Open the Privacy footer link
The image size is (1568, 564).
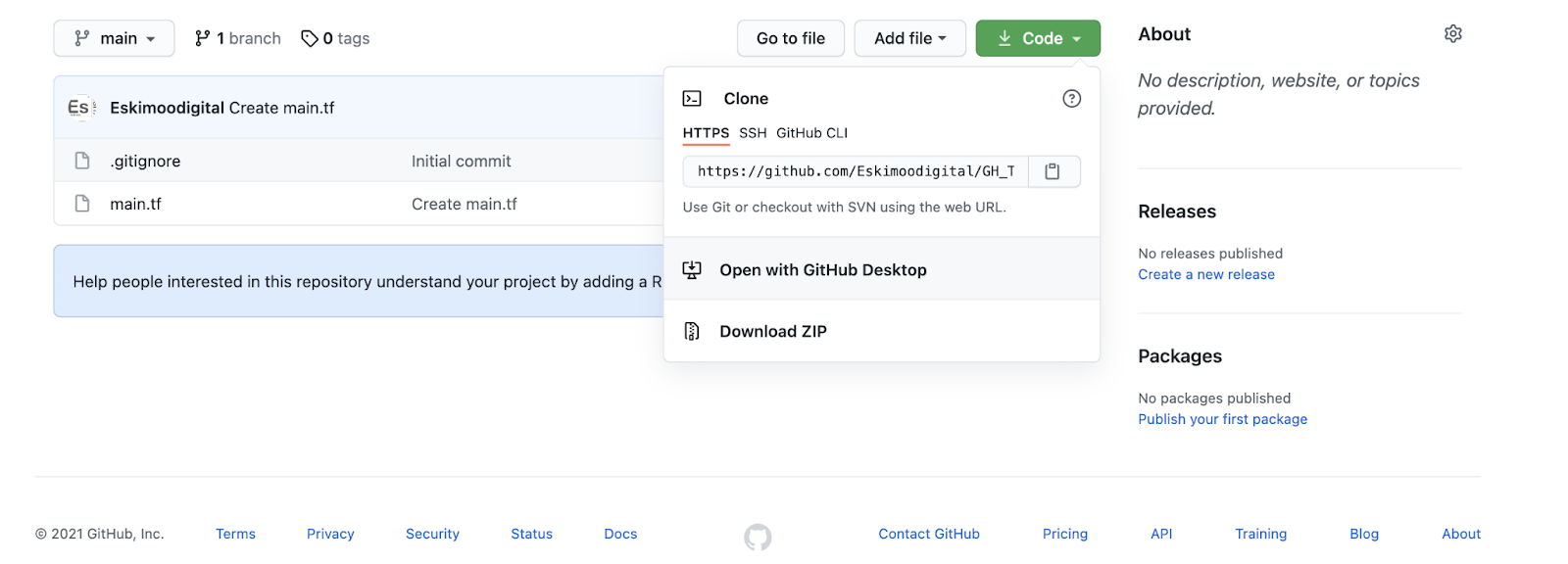pos(330,534)
